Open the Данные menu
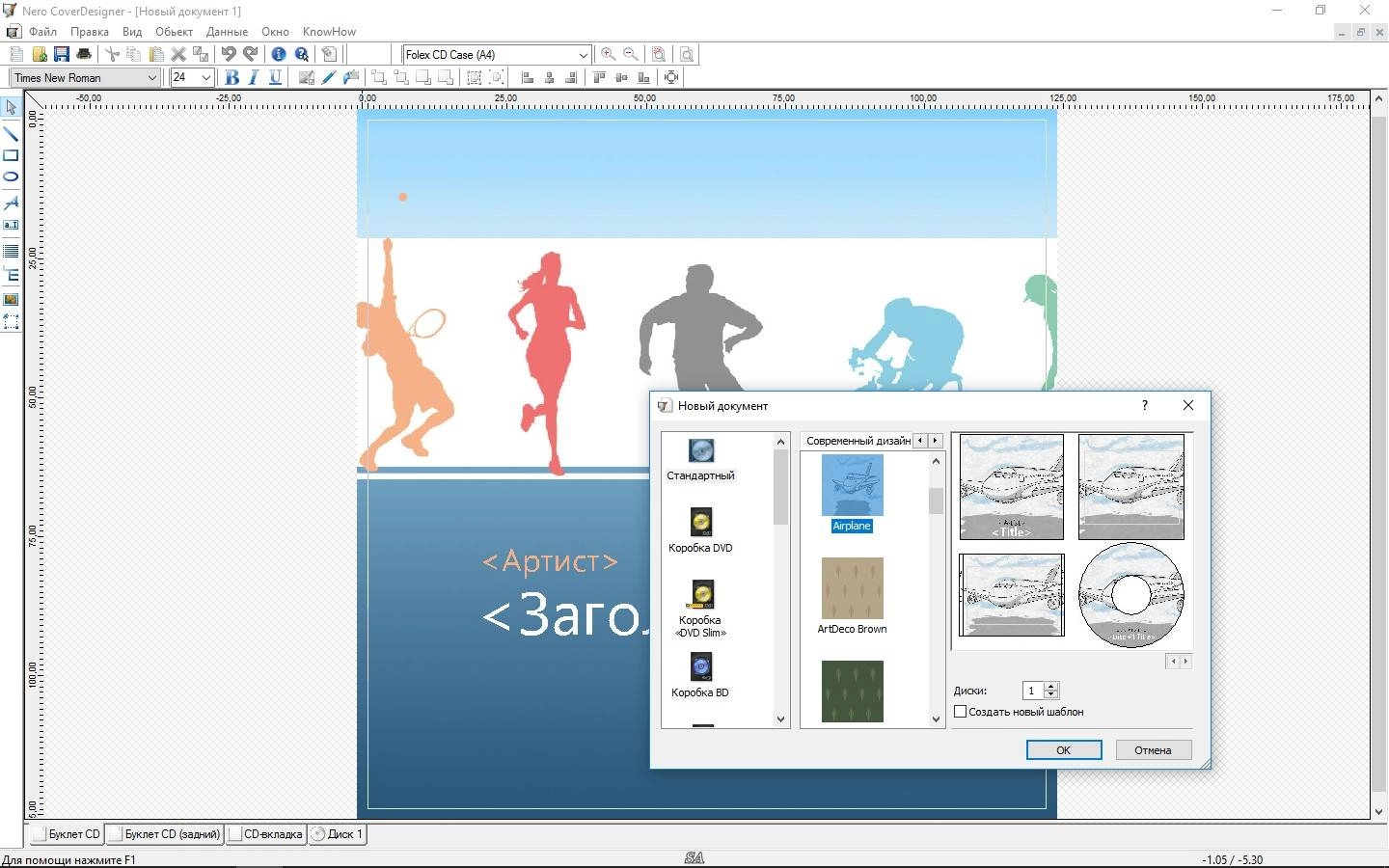 [x=227, y=32]
